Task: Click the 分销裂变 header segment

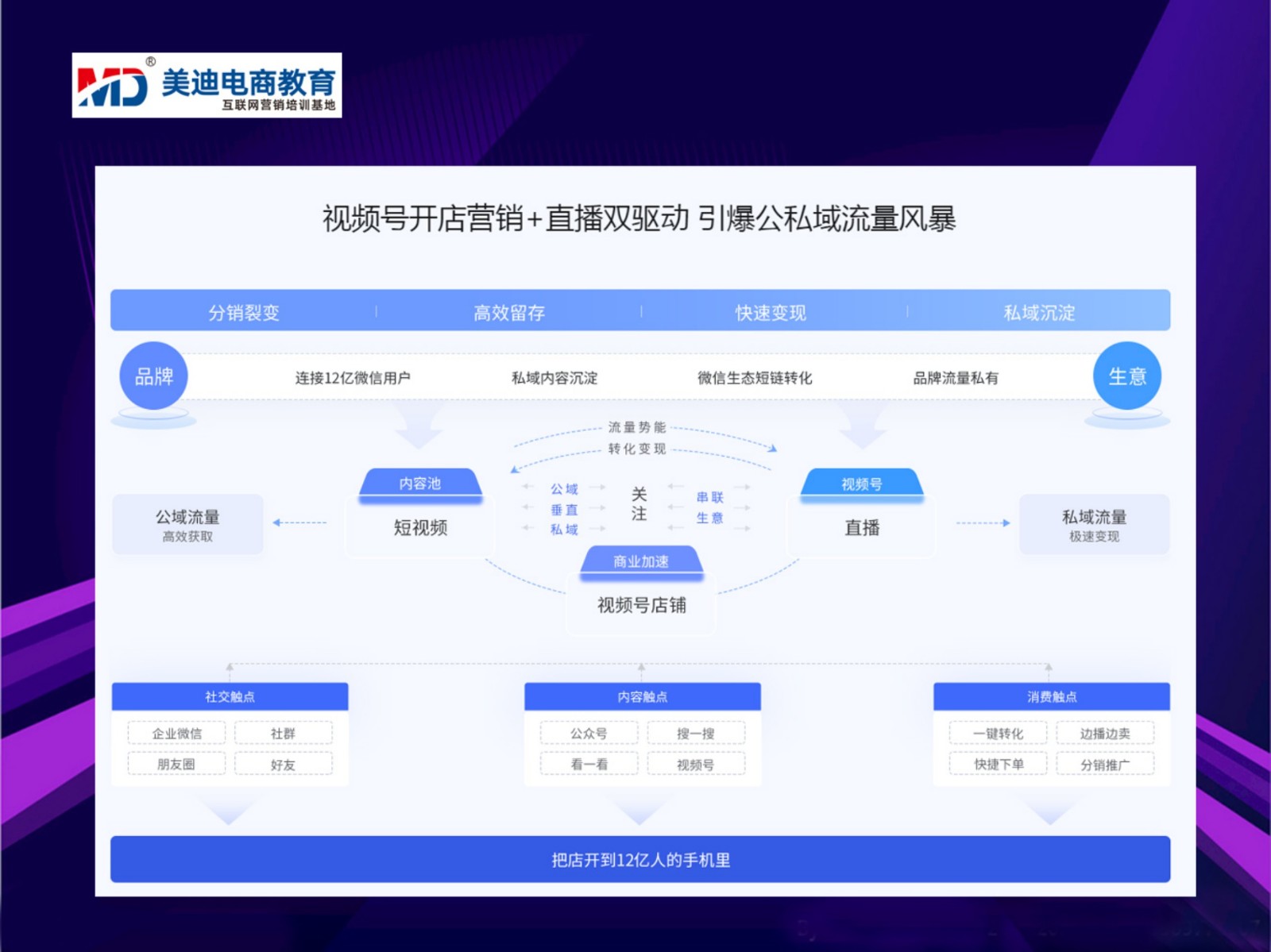Action: click(244, 312)
